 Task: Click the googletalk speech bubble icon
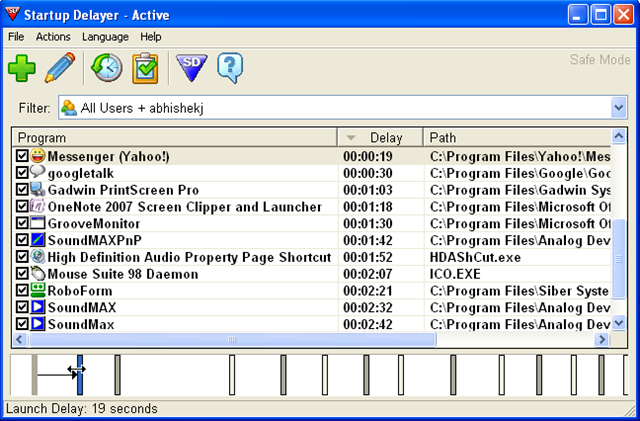tap(38, 173)
